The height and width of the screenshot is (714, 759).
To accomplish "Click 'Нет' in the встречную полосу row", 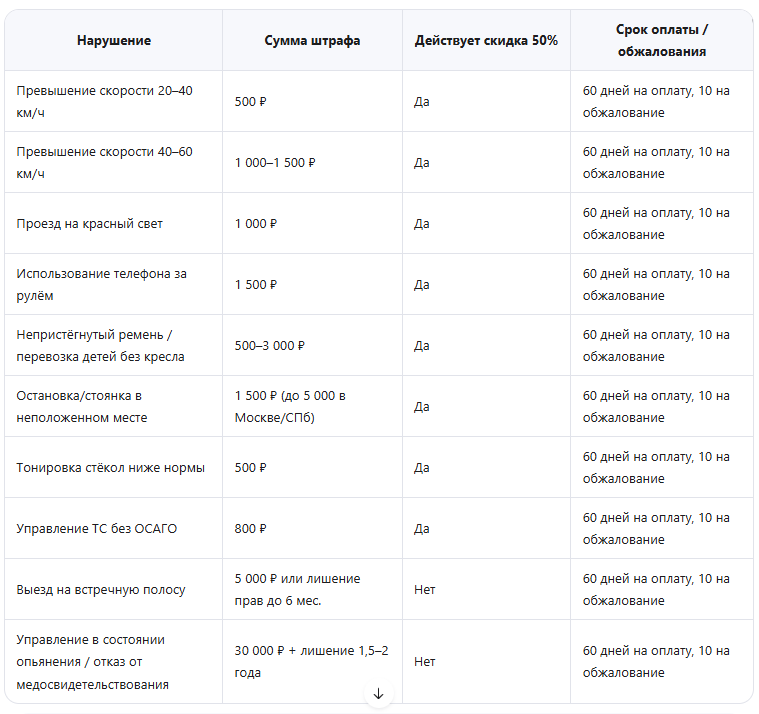I will [x=425, y=590].
